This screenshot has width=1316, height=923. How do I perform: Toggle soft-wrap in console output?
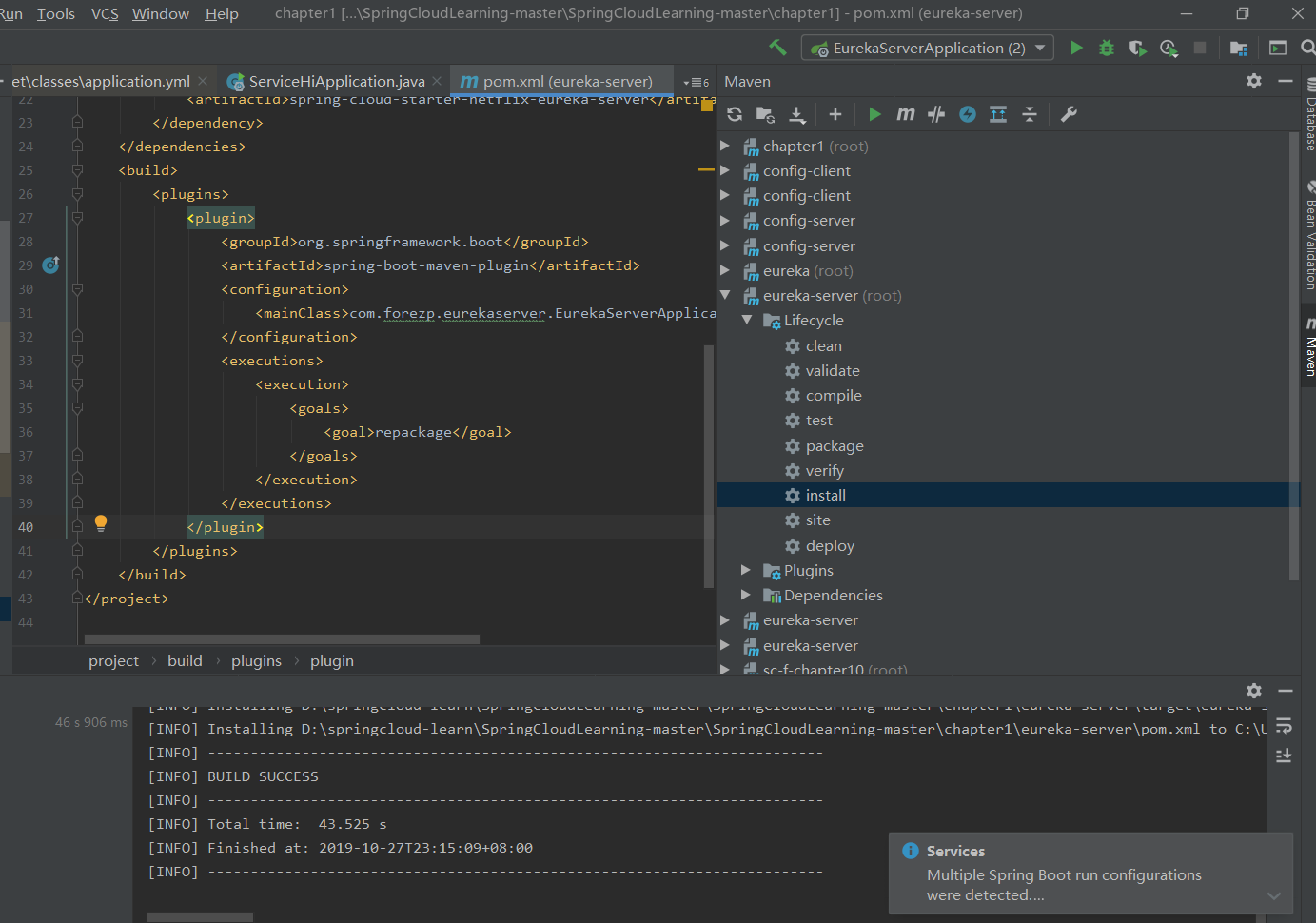click(1284, 727)
